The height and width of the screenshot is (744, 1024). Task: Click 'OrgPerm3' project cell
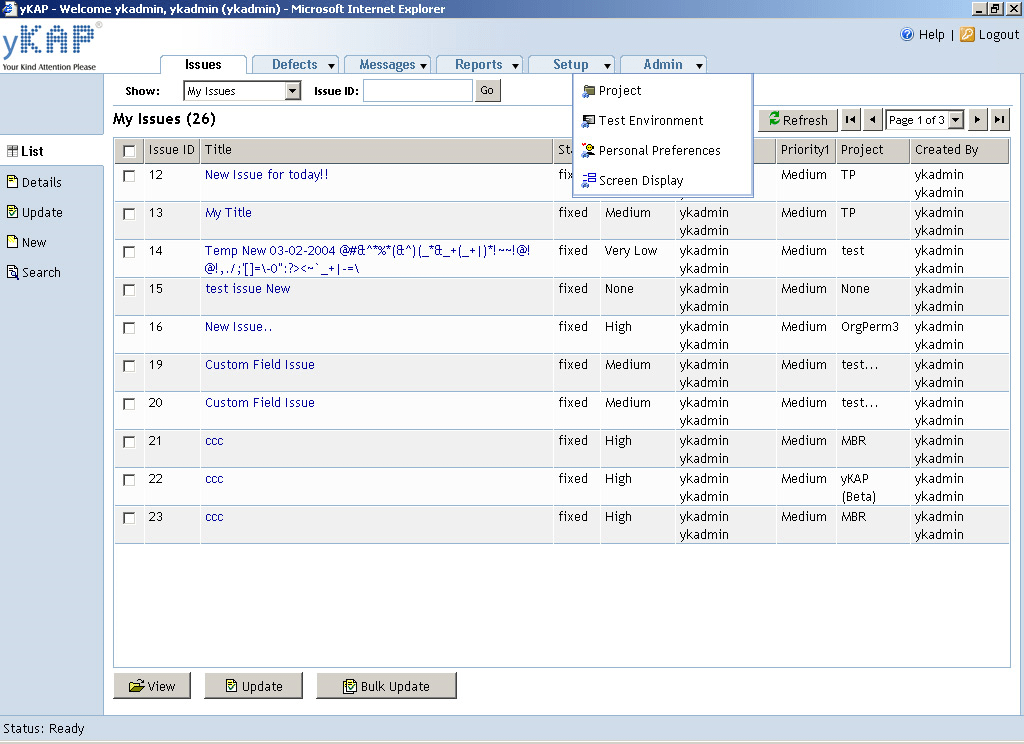(870, 327)
